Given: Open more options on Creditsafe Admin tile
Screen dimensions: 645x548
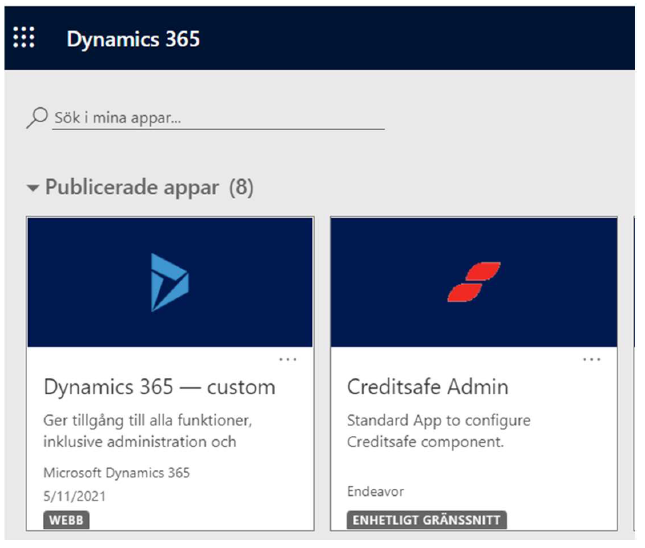Looking at the screenshot, I should 592,359.
